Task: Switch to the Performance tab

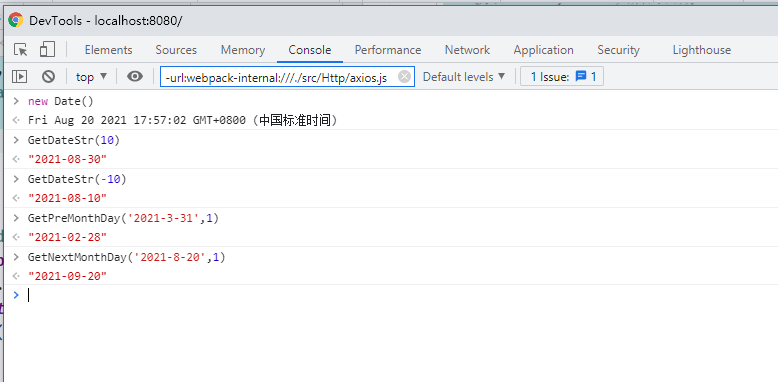Action: [388, 50]
